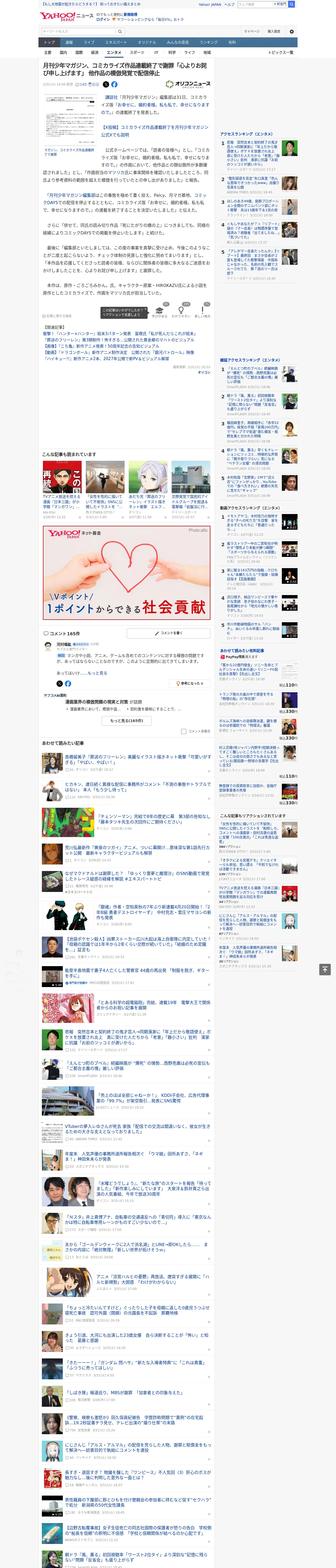Select the トップ tab
The image size is (336, 1568).
pos(49,43)
